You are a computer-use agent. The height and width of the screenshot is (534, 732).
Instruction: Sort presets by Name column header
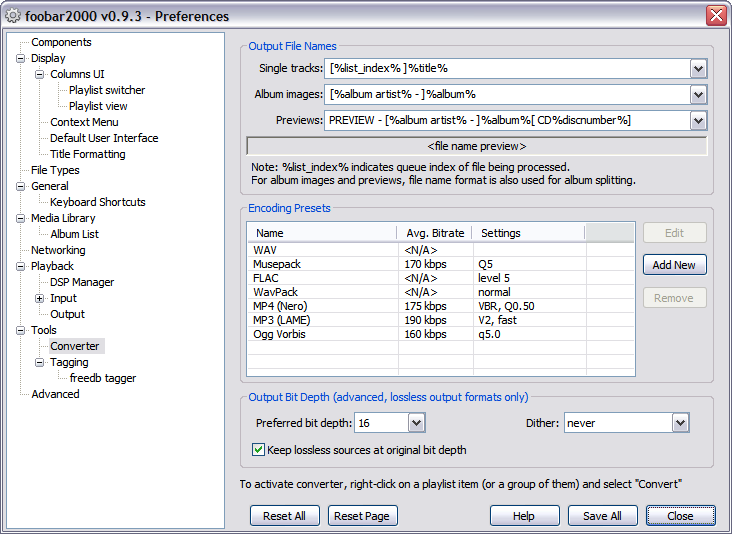tap(322, 233)
